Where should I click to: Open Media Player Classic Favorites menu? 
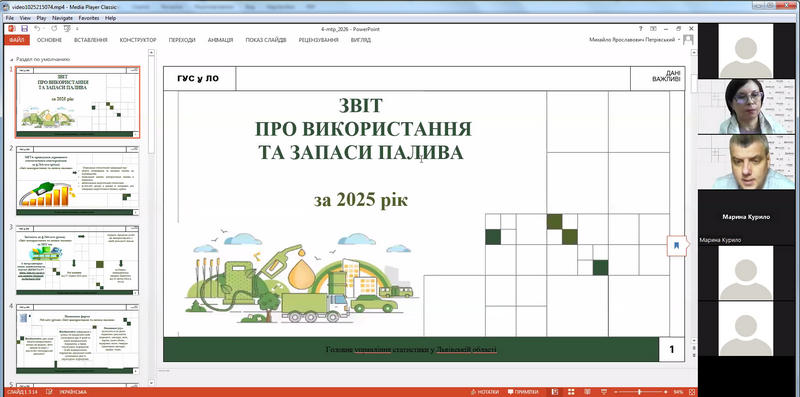[x=89, y=18]
